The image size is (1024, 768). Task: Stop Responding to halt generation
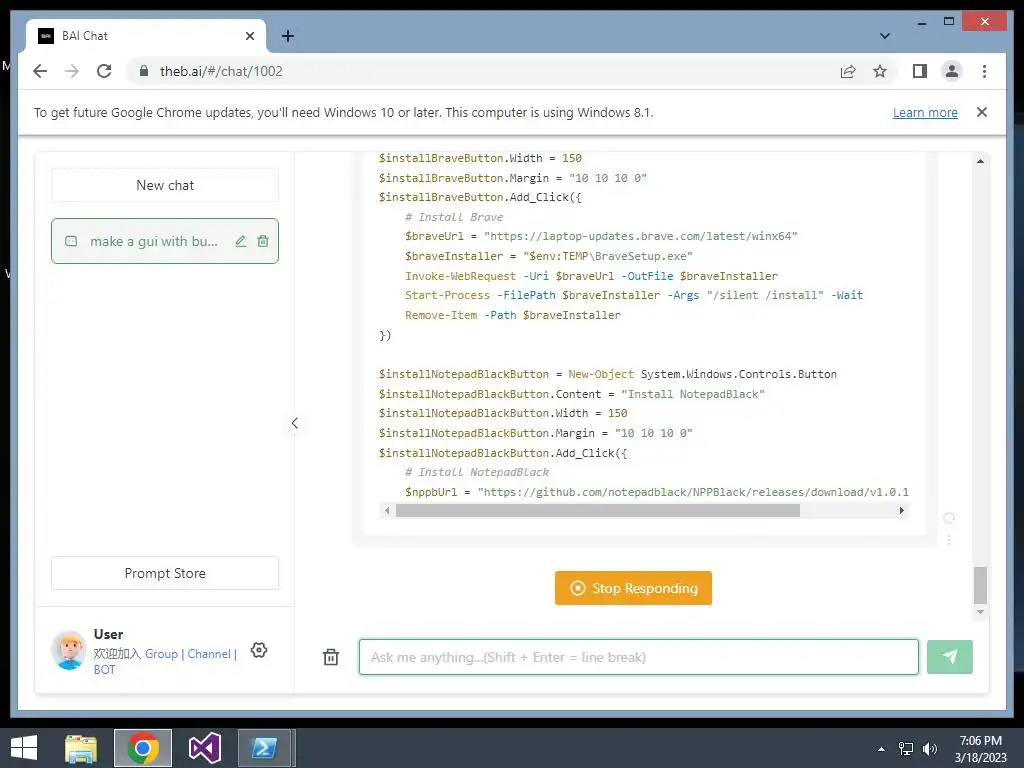click(633, 588)
